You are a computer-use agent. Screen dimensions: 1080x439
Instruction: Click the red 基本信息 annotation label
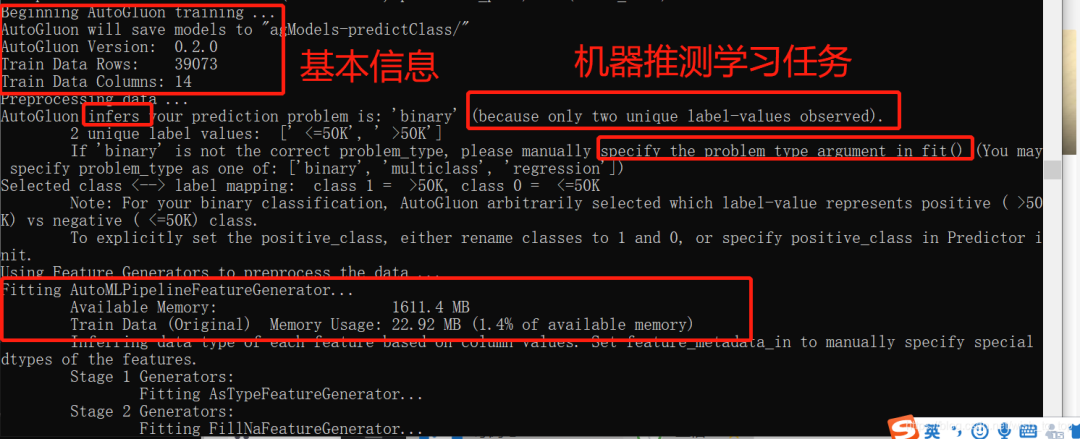(368, 67)
